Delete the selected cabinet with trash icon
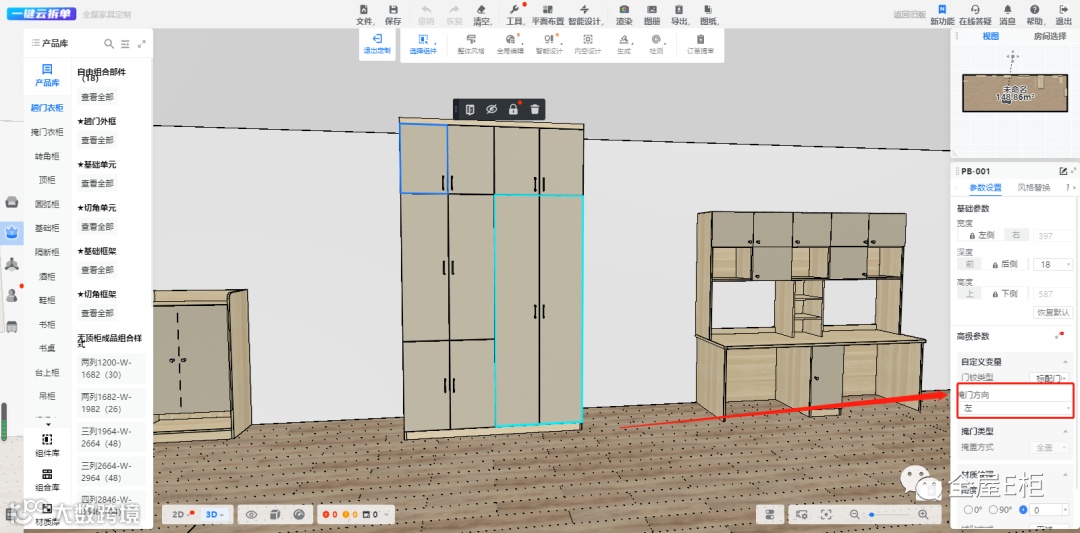Screen dimensions: 1080x533 [x=534, y=109]
